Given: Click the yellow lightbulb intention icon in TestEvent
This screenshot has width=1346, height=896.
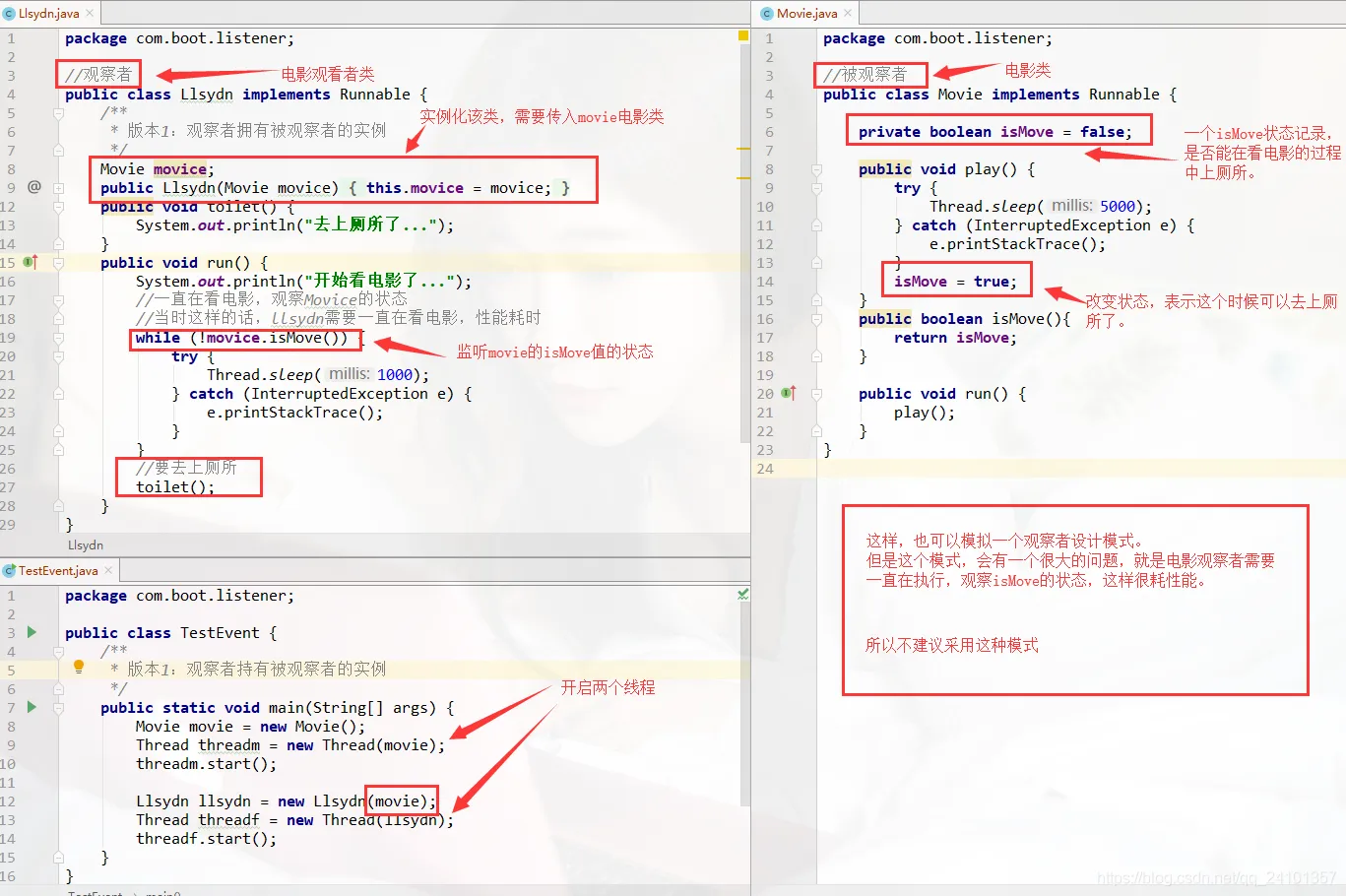Looking at the screenshot, I should [79, 668].
